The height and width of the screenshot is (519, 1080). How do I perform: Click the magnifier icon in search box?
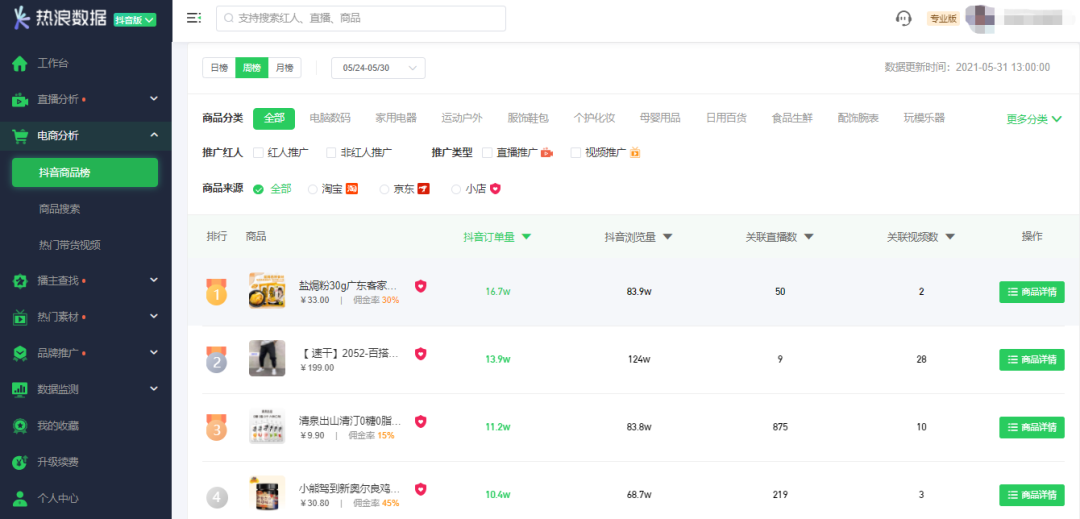coord(229,19)
